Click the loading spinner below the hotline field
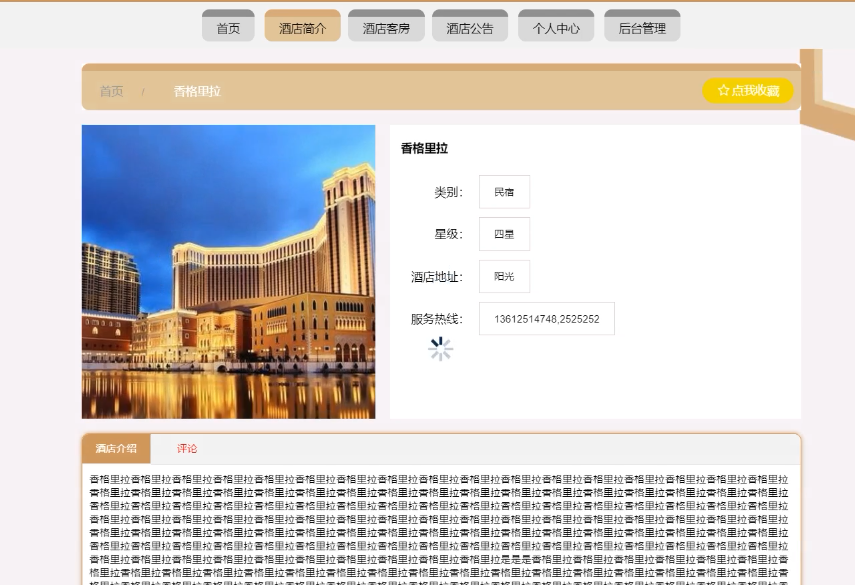 click(x=440, y=349)
